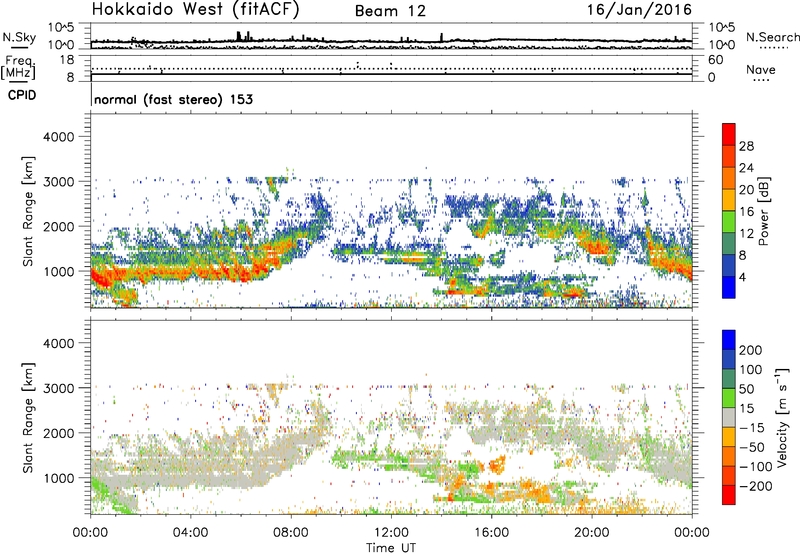Click the '12:00' time axis tick
800x554 pixels.
tap(391, 533)
